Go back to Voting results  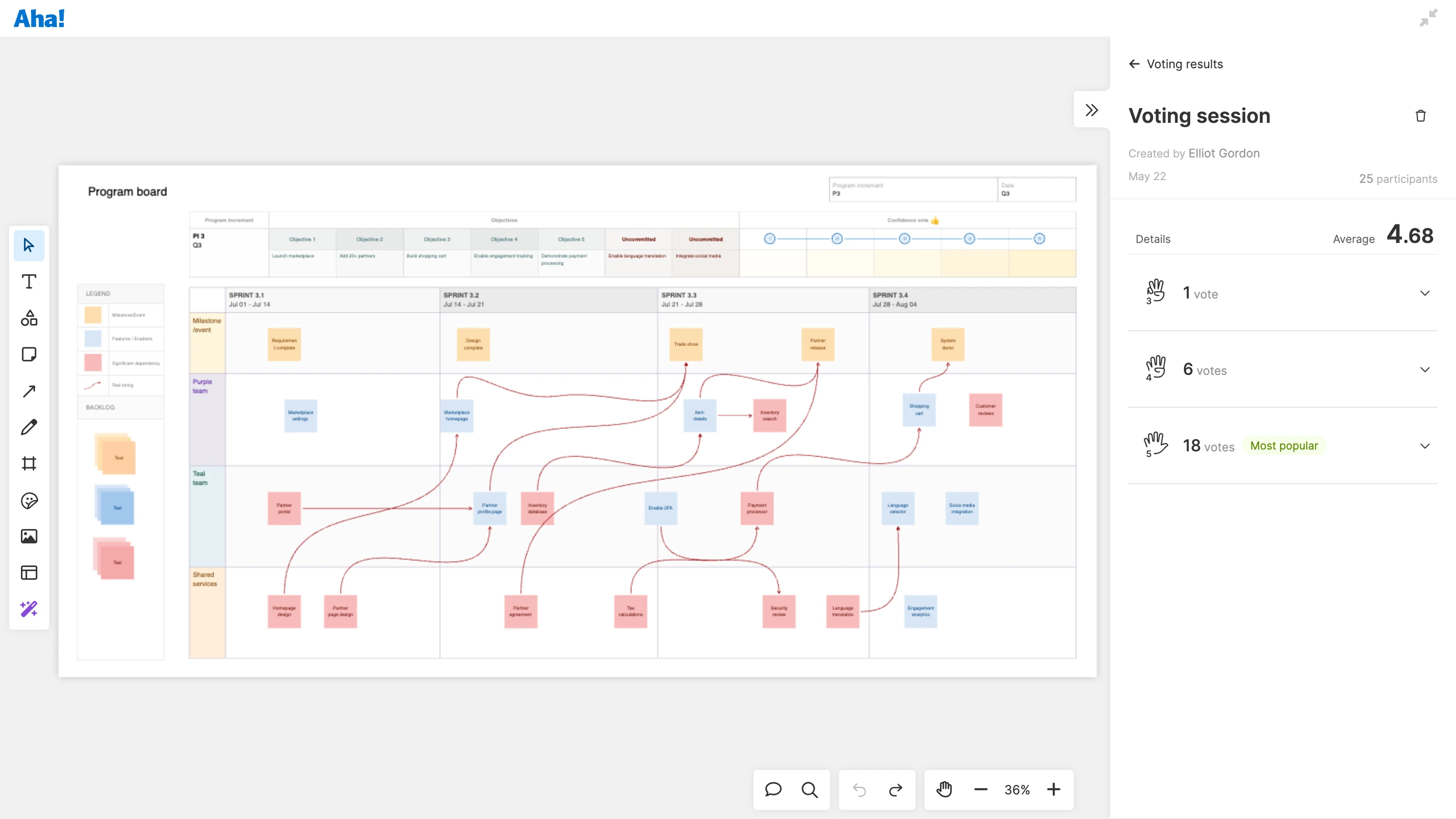[x=1134, y=64]
